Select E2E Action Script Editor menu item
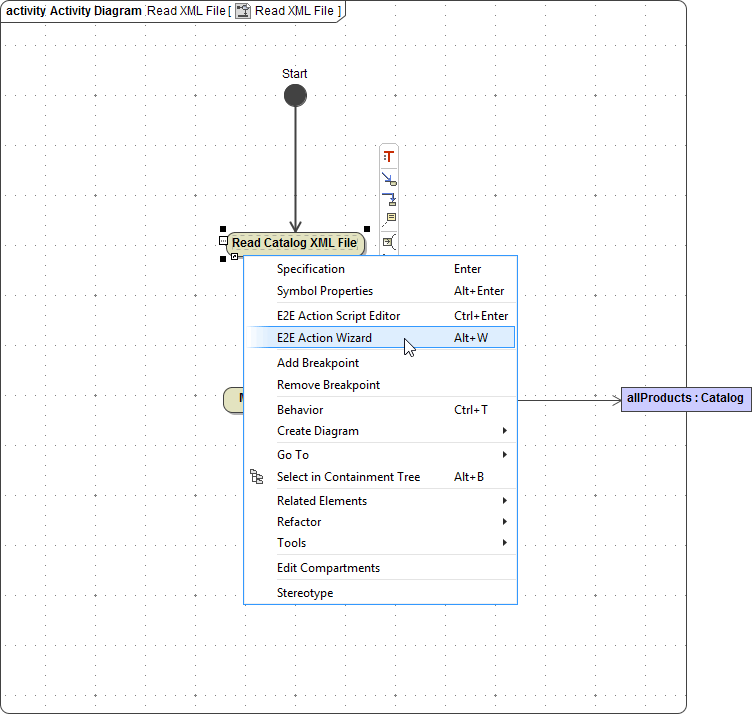This screenshot has width=752, height=714. (x=338, y=316)
